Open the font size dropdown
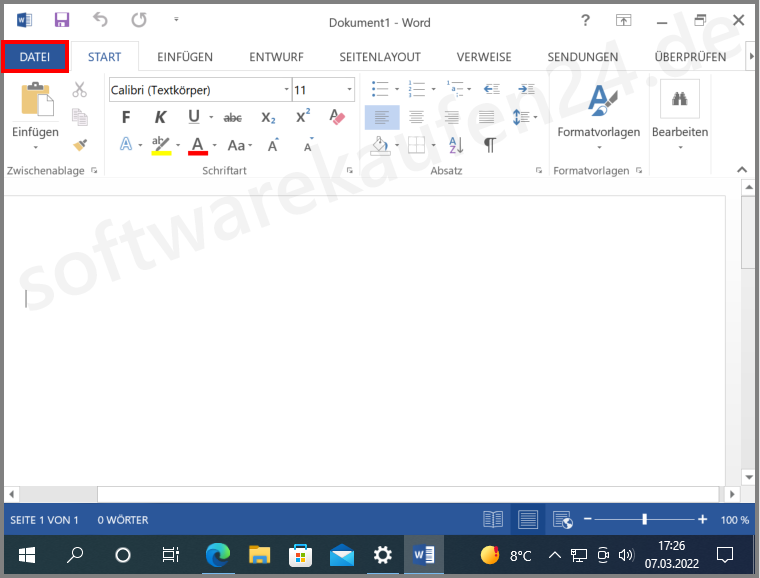Image resolution: width=760 pixels, height=578 pixels. pos(349,89)
